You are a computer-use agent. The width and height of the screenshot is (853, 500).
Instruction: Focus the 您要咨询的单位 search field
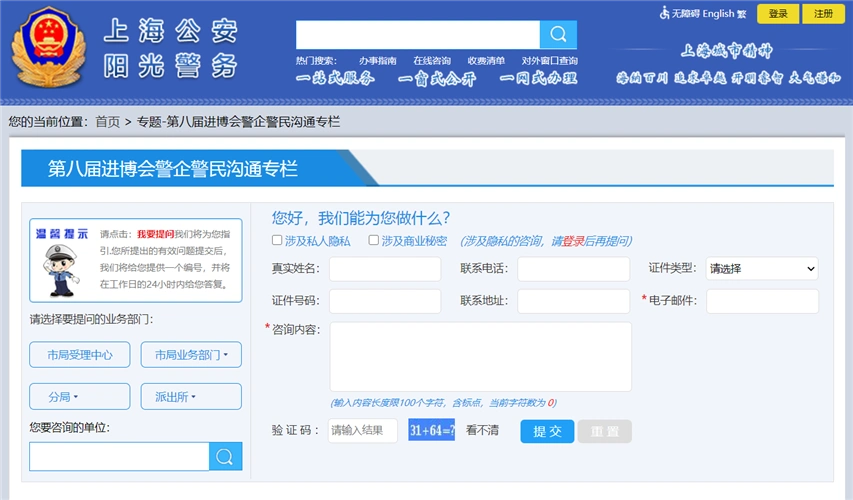119,456
